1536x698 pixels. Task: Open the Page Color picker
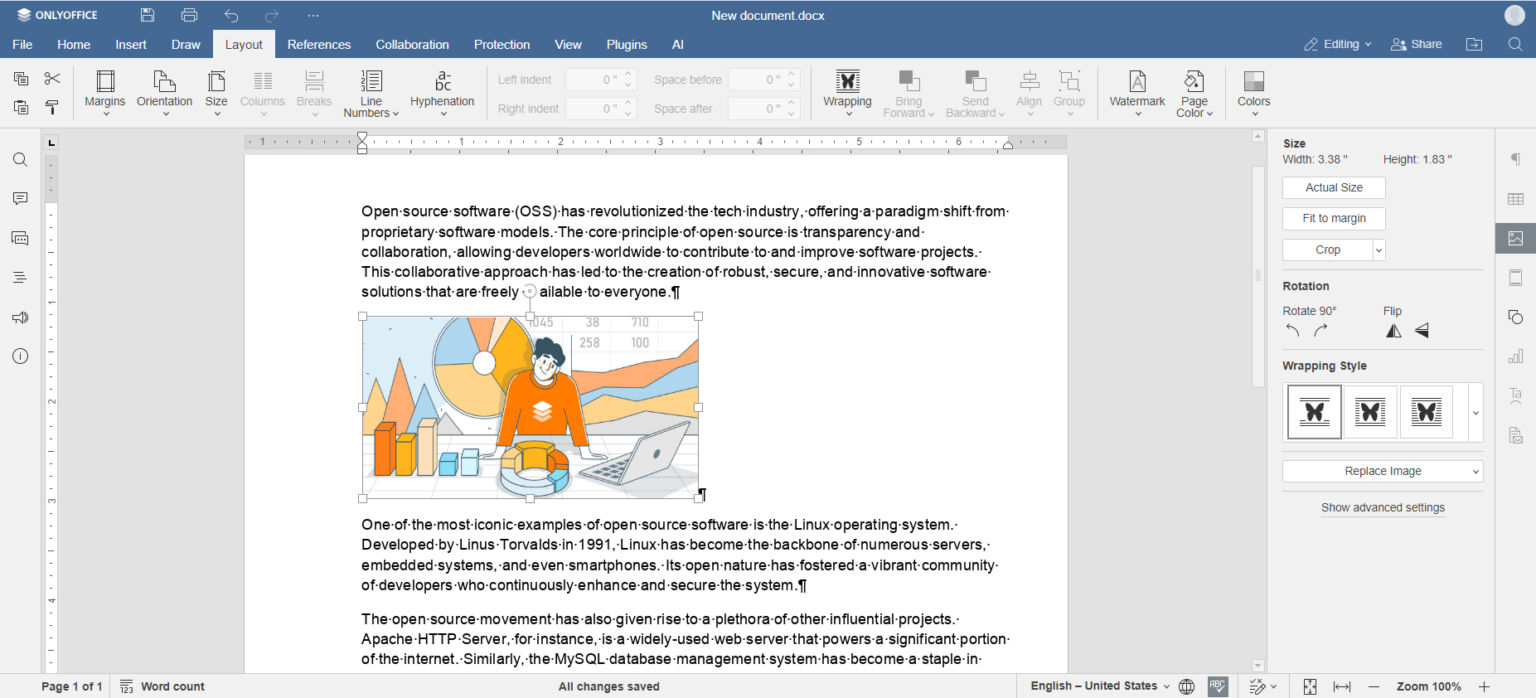pos(1194,92)
